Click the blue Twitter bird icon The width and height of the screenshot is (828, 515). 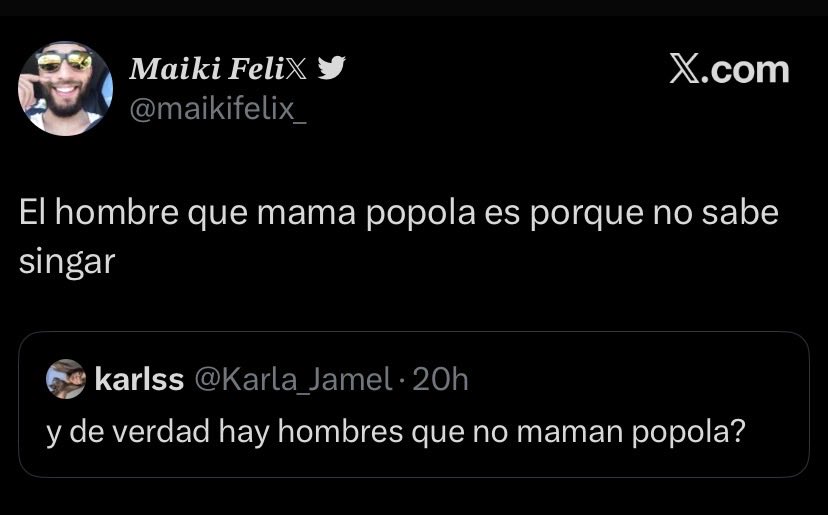[x=332, y=68]
